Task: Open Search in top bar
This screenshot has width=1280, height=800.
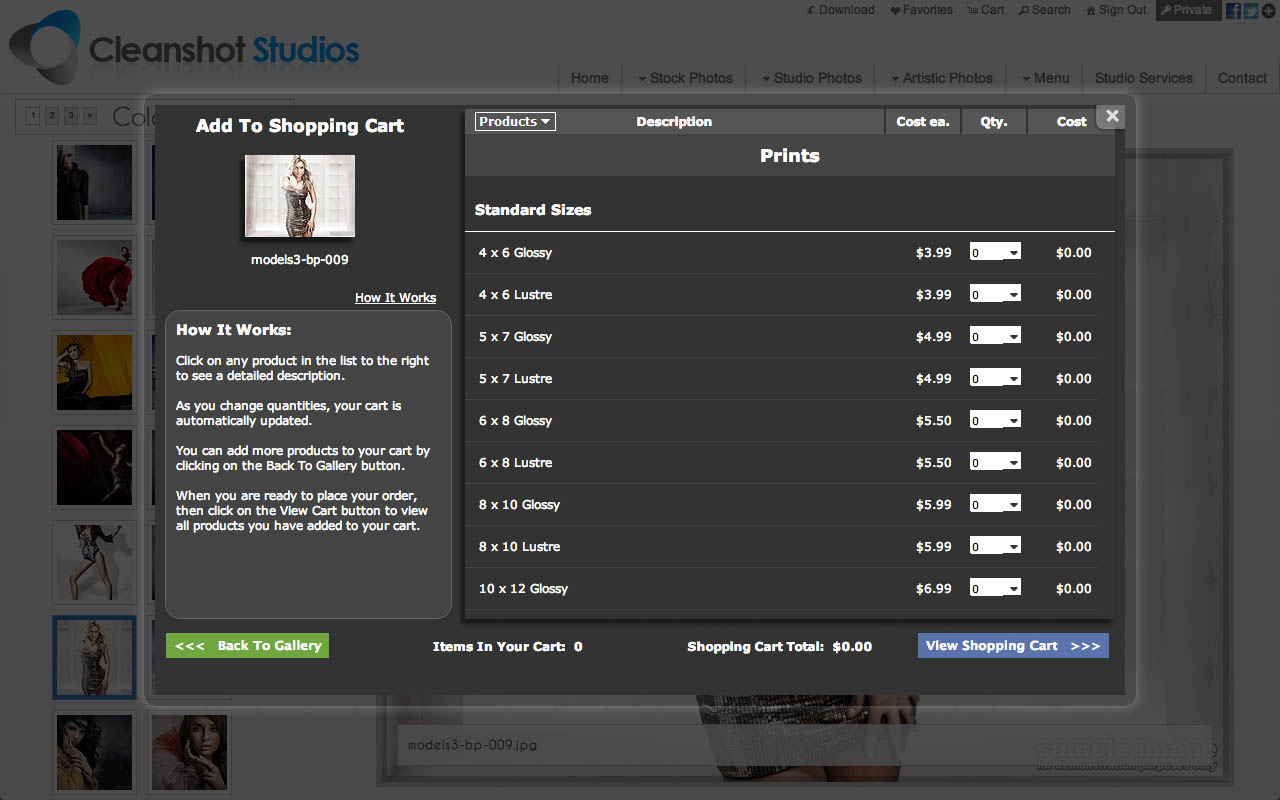Action: (x=1045, y=10)
